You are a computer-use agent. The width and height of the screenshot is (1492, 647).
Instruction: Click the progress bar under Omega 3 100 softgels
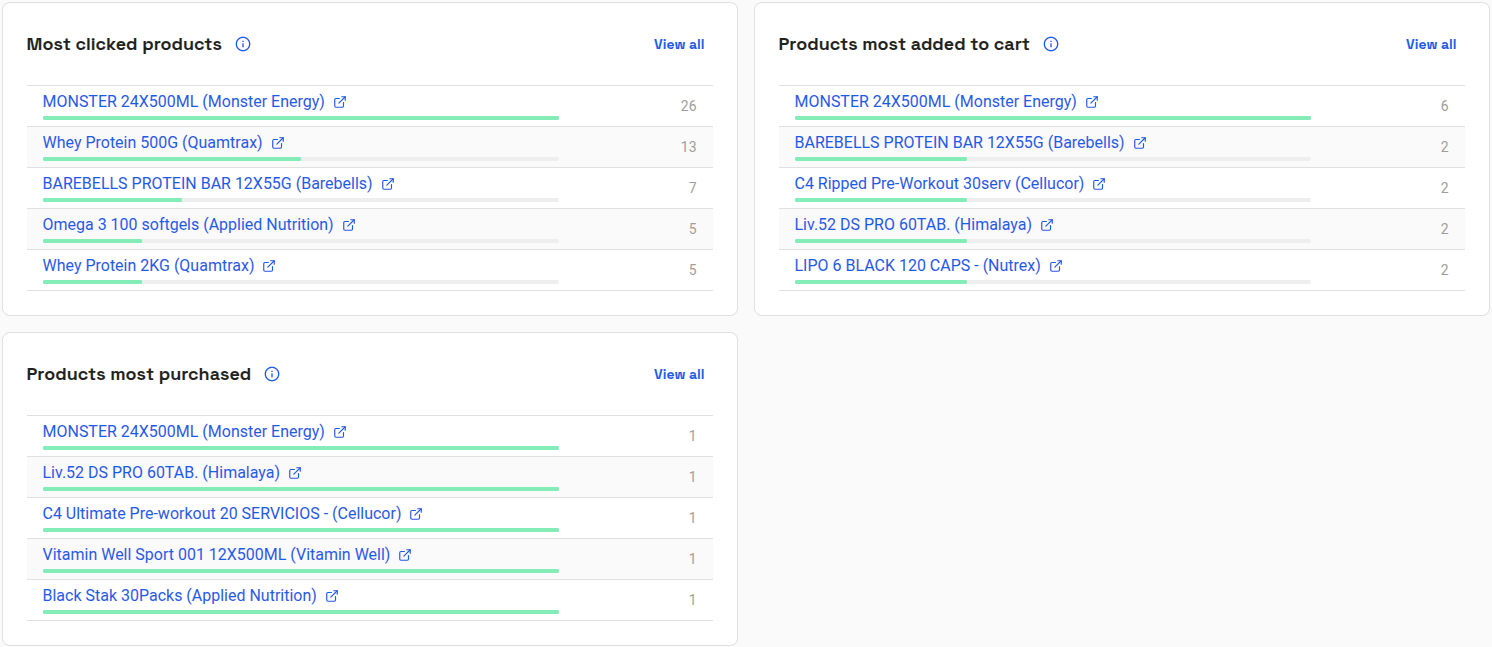point(301,240)
